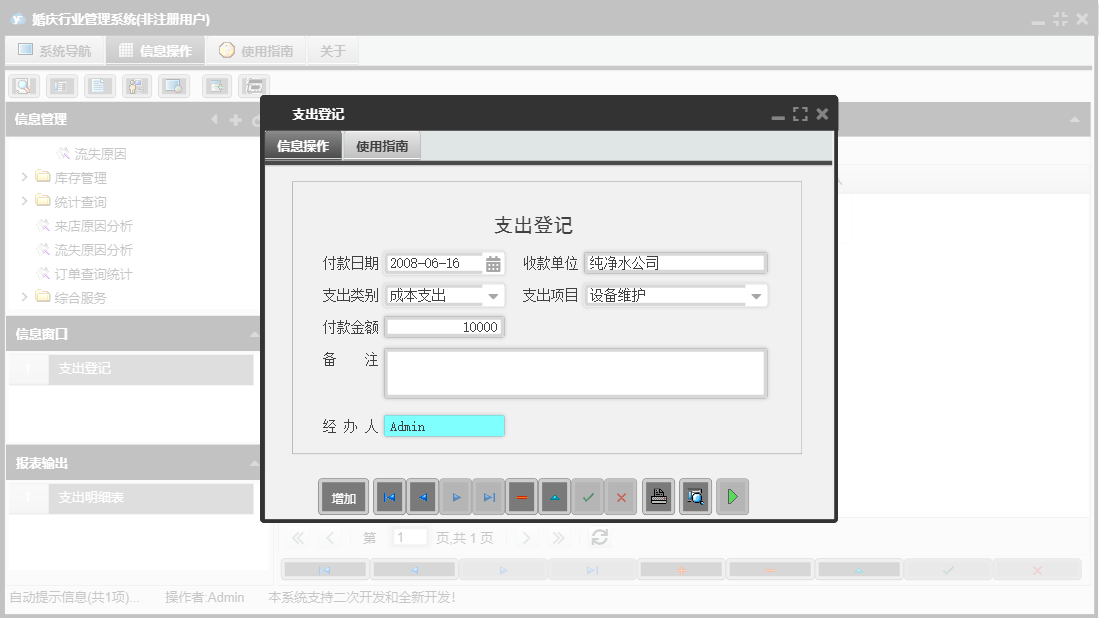This screenshot has height=618, width=1099.
Task: Open the 支出类别 dropdown
Action: coord(494,294)
